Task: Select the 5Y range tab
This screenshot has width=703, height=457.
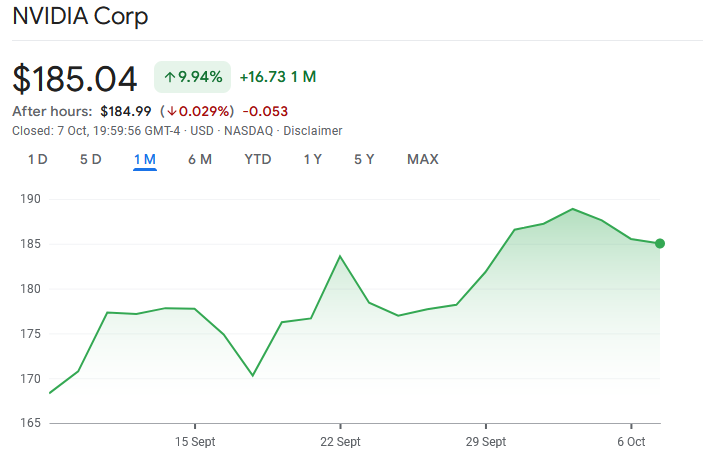Action: (364, 159)
